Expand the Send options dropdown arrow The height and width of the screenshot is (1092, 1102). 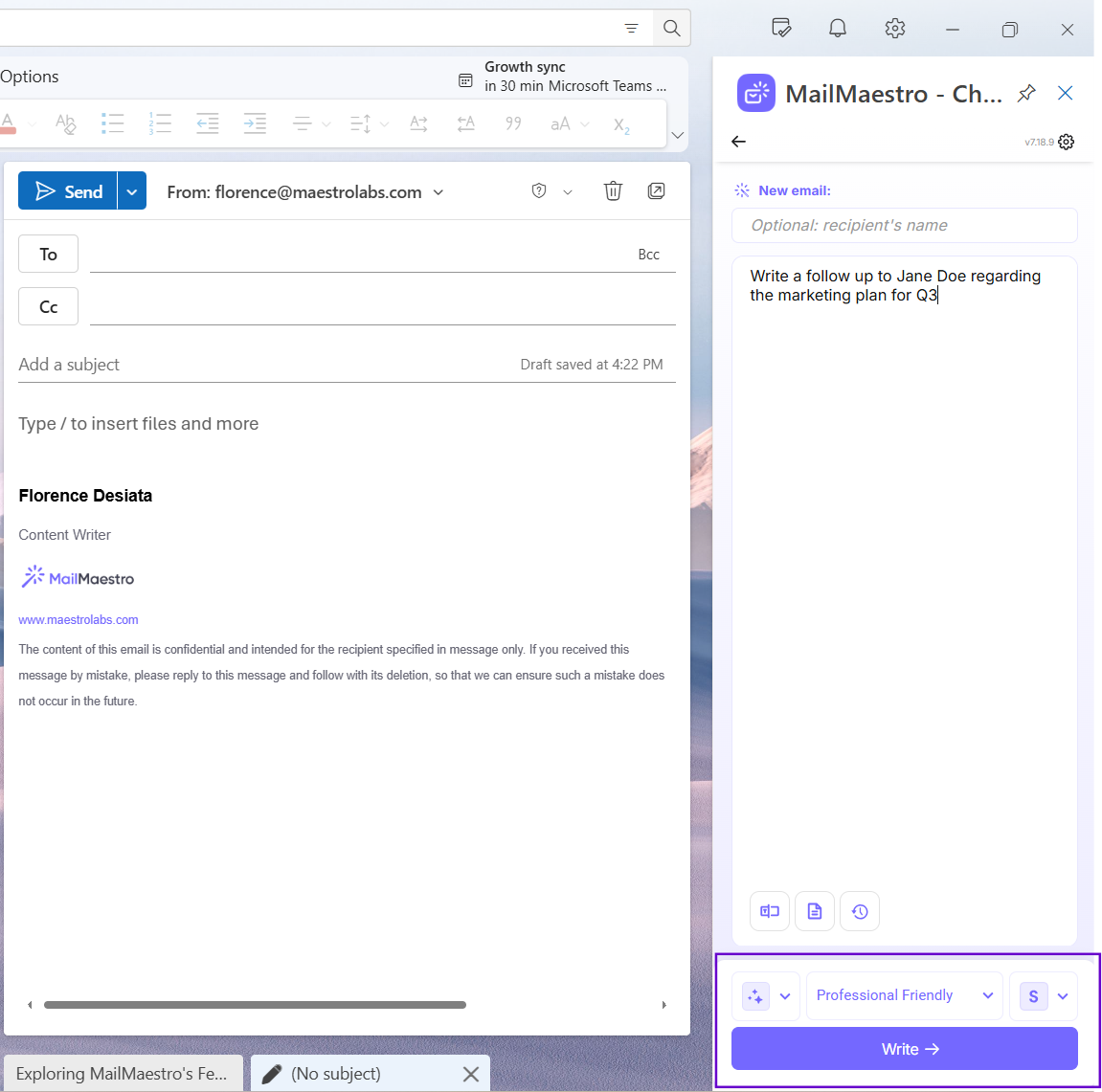132,191
